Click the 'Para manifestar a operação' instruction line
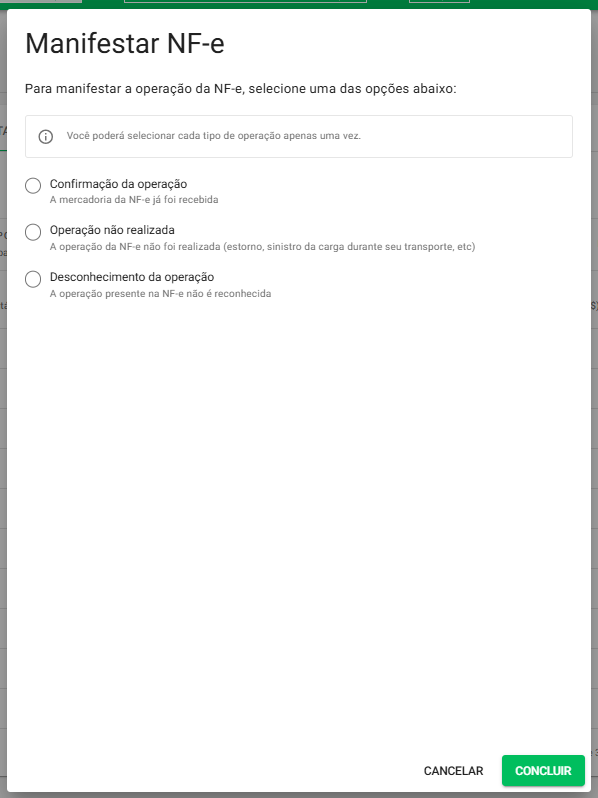The image size is (598, 798). [x=241, y=89]
